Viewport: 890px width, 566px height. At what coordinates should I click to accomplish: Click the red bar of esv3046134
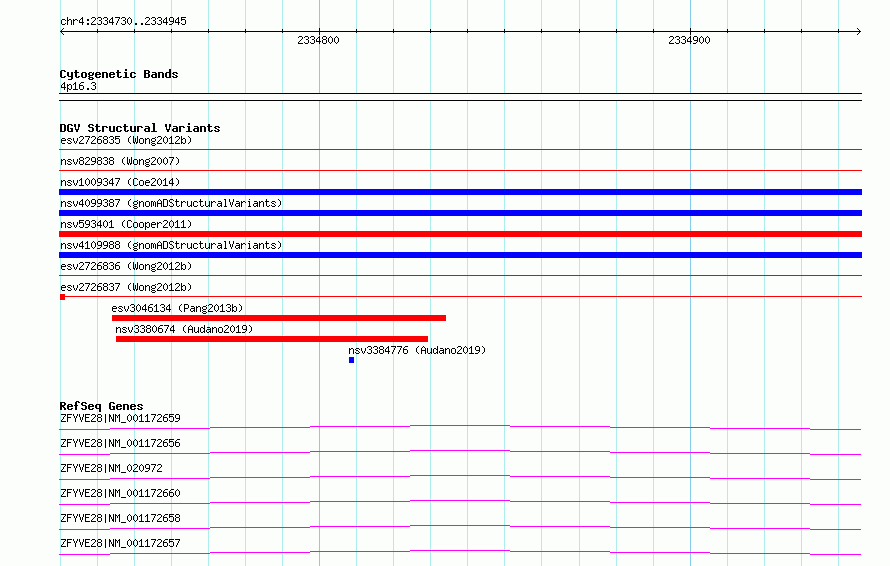tap(279, 318)
